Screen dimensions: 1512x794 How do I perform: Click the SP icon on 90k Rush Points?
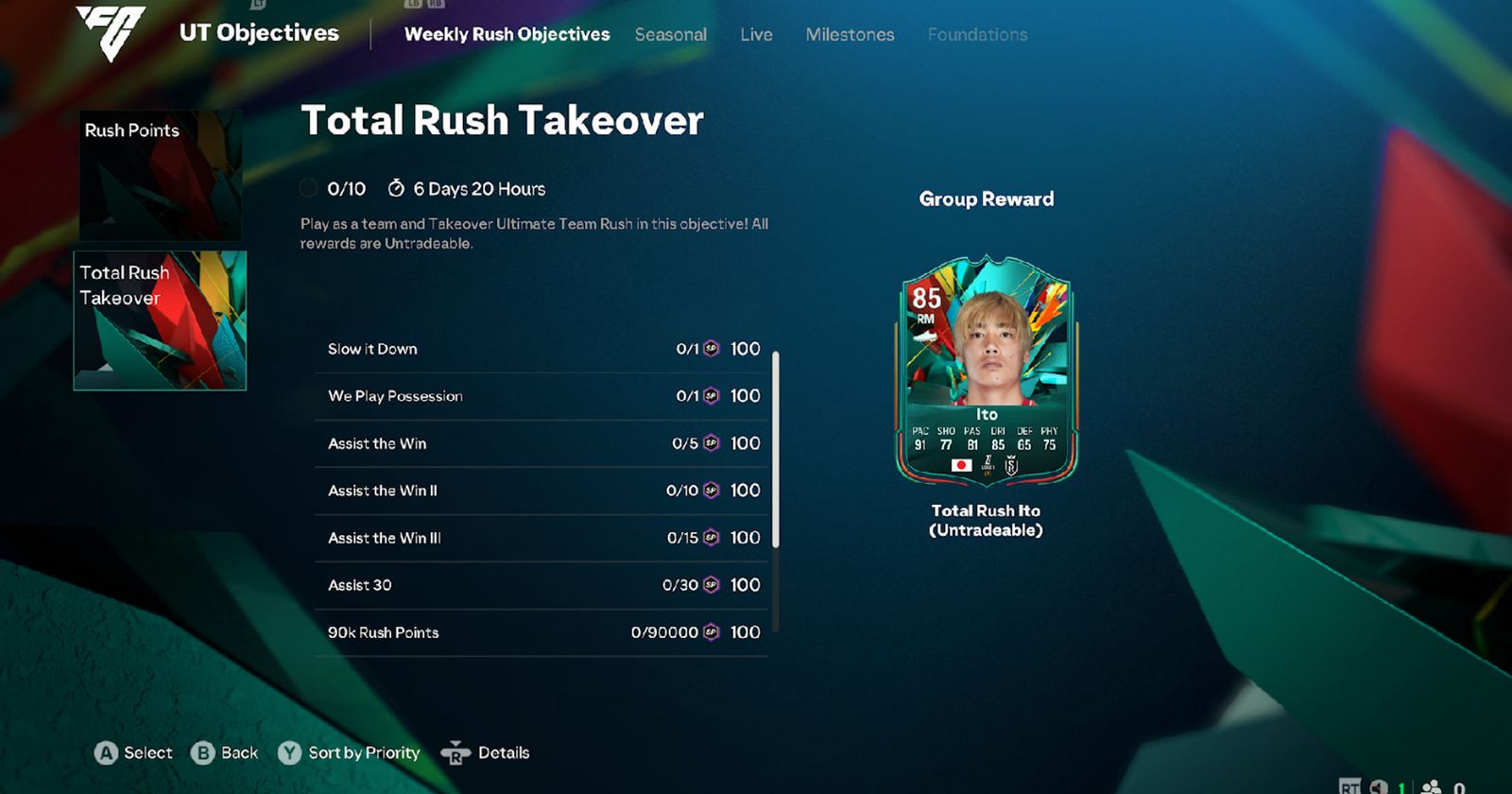coord(712,632)
